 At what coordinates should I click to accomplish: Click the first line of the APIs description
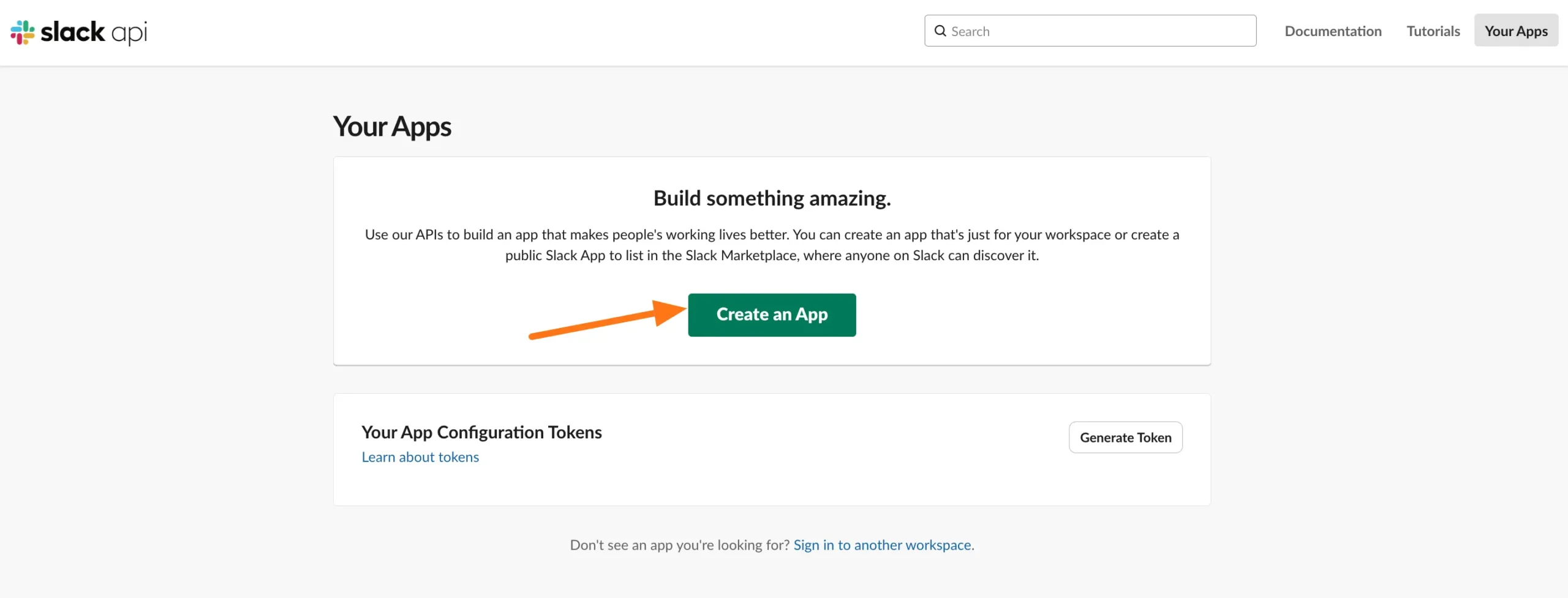772,235
